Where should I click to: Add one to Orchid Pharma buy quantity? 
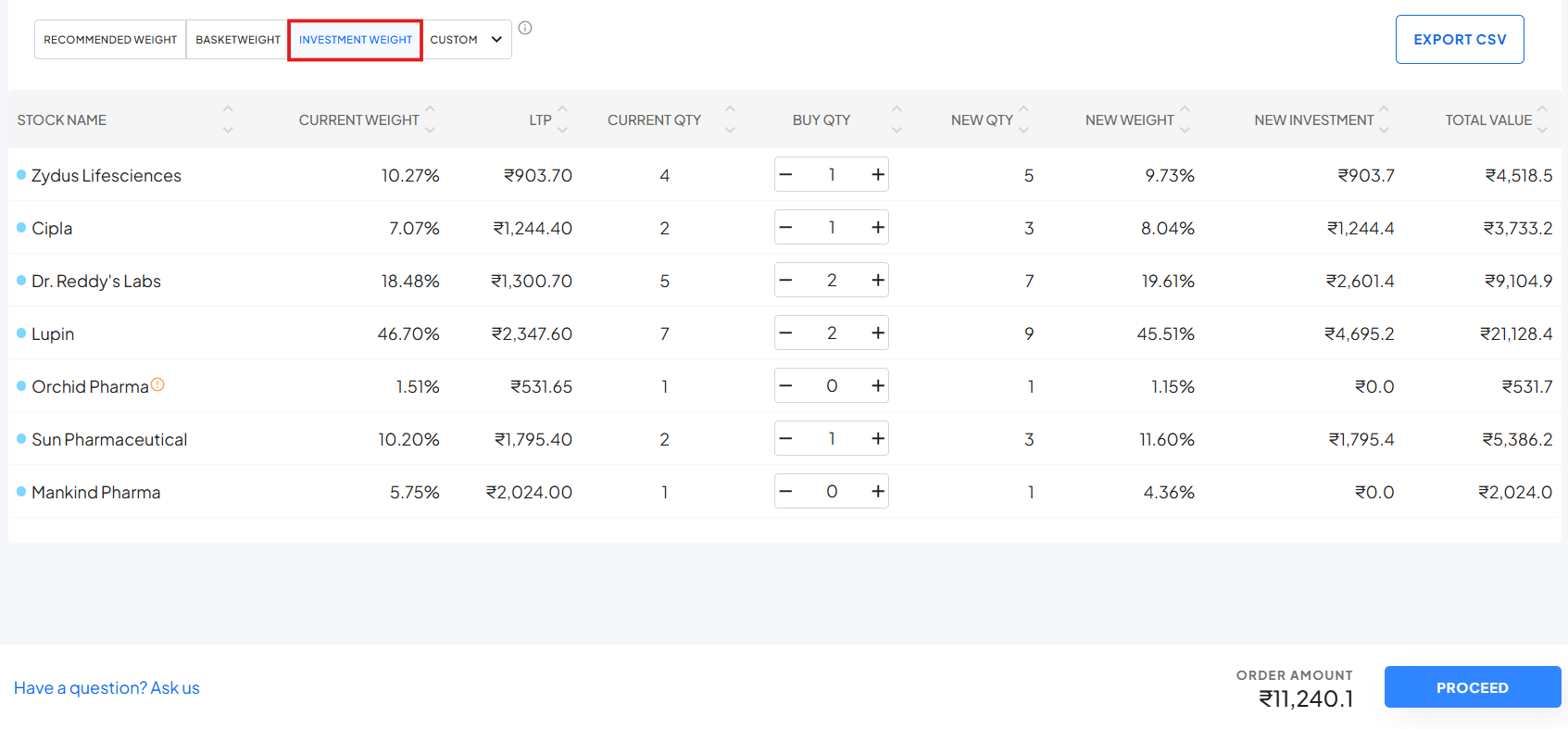(877, 385)
